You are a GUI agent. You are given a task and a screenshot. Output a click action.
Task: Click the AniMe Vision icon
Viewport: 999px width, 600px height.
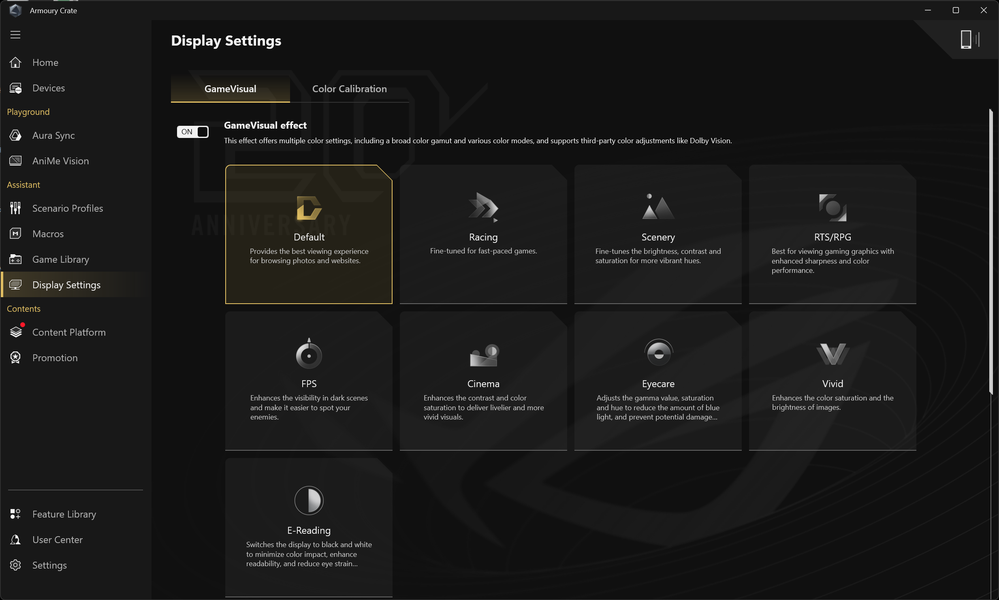tap(15, 161)
